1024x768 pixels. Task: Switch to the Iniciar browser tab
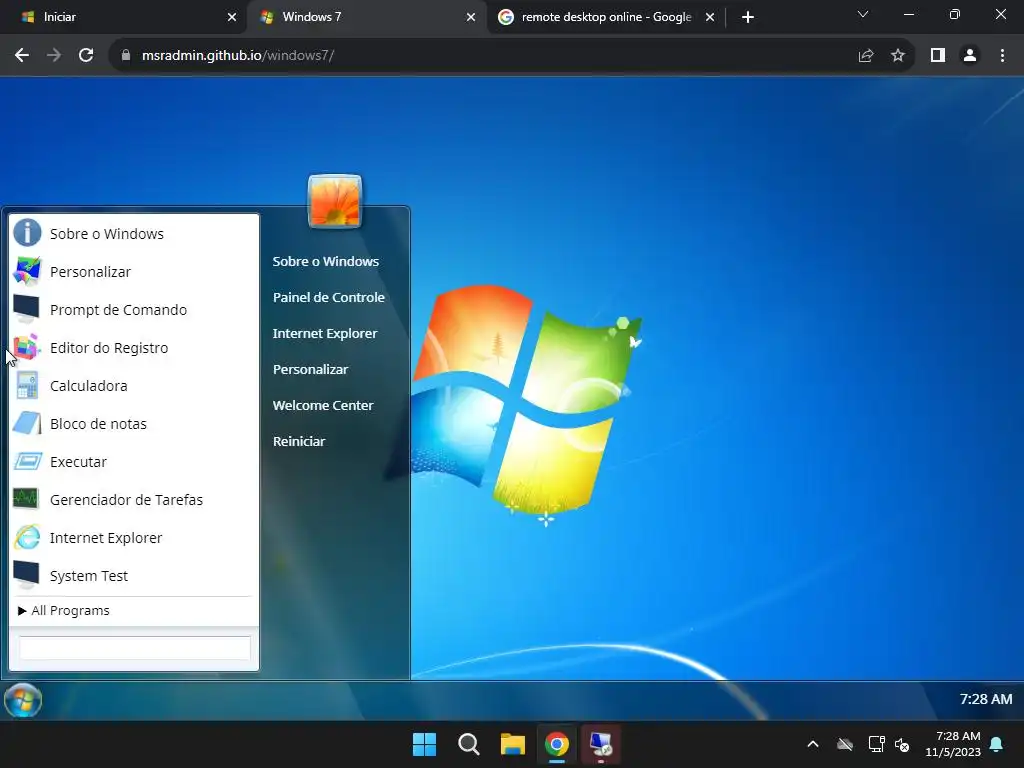point(124,17)
